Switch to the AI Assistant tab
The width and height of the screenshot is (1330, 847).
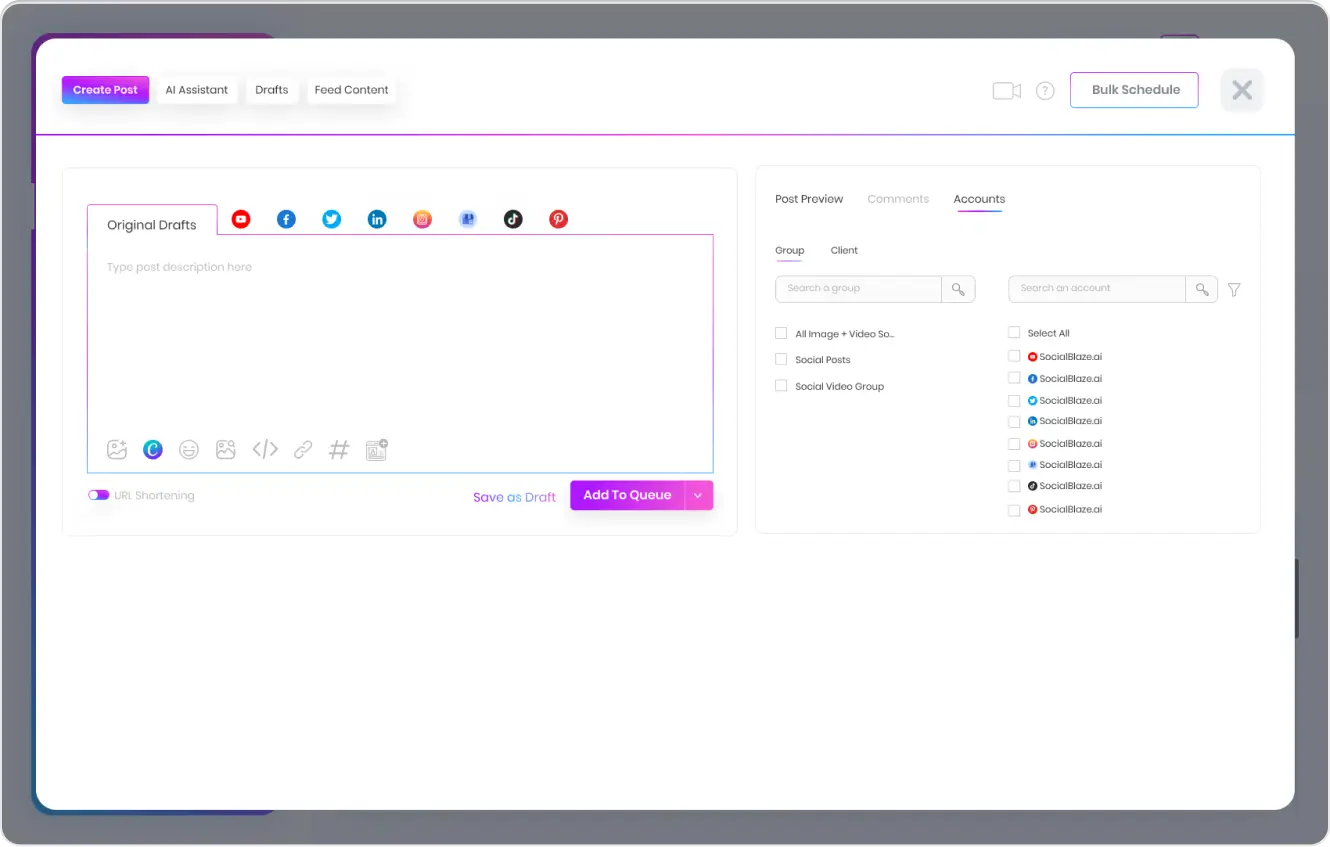pyautogui.click(x=197, y=90)
